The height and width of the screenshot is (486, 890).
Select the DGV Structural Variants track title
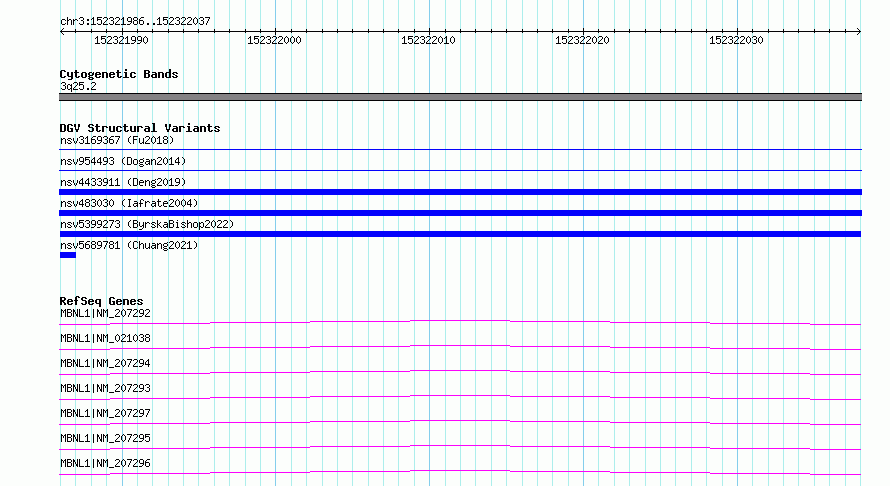(x=140, y=128)
